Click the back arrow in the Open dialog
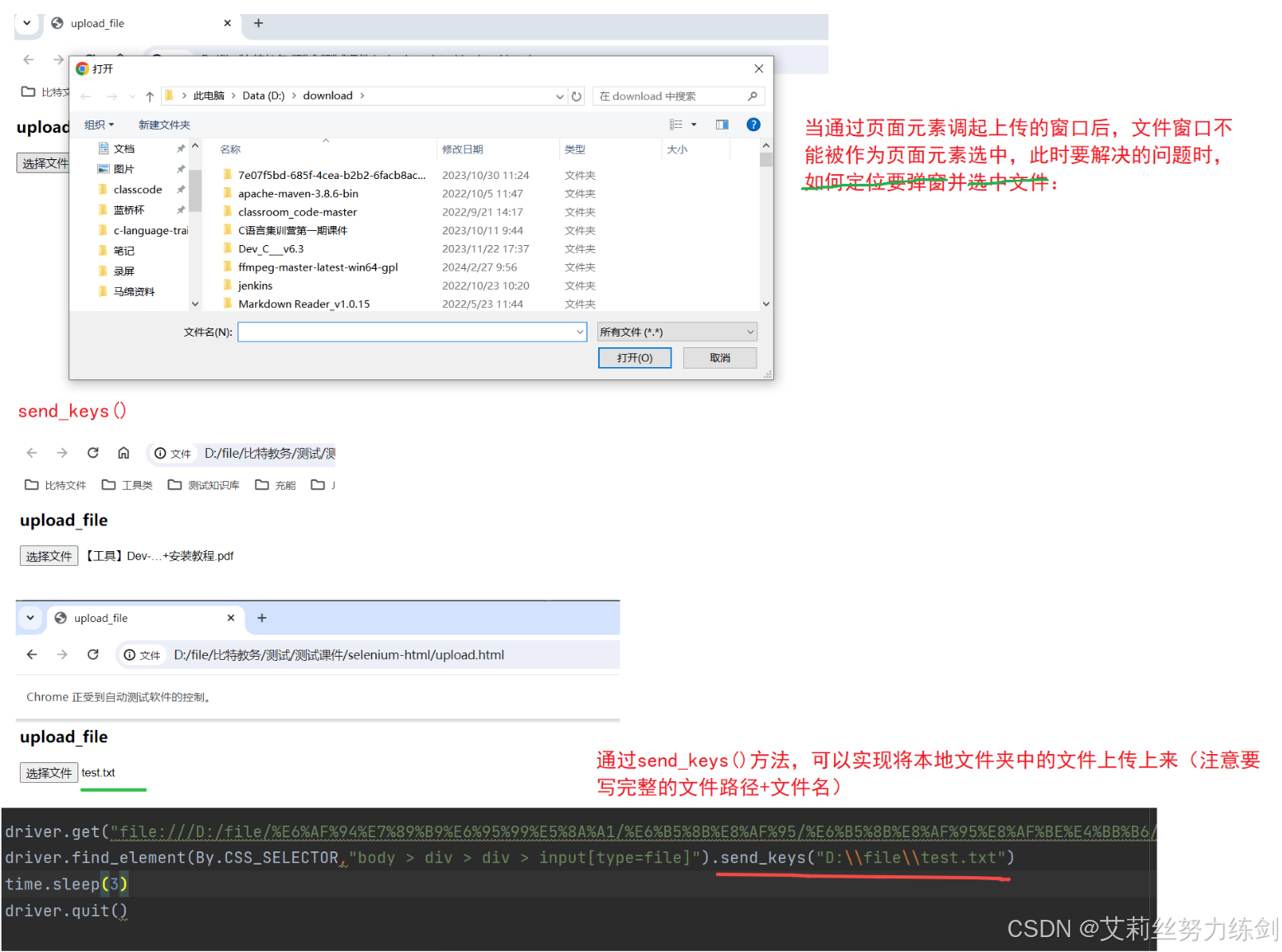The image size is (1282, 952). click(86, 97)
